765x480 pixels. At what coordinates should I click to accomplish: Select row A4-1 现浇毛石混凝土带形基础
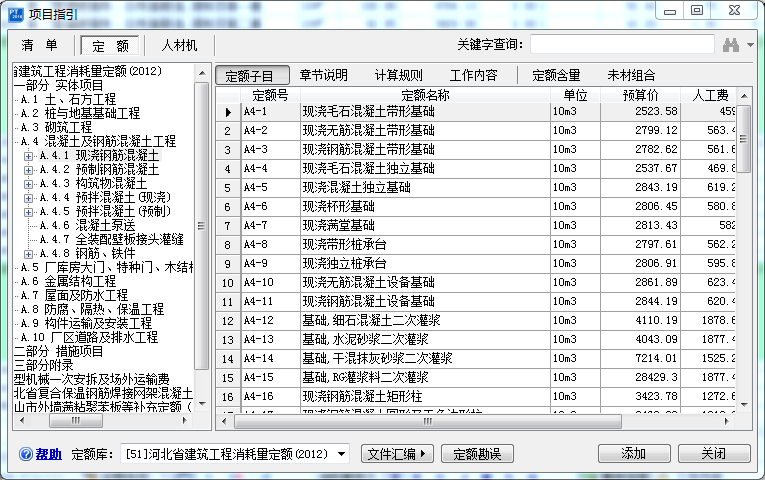tap(476, 112)
